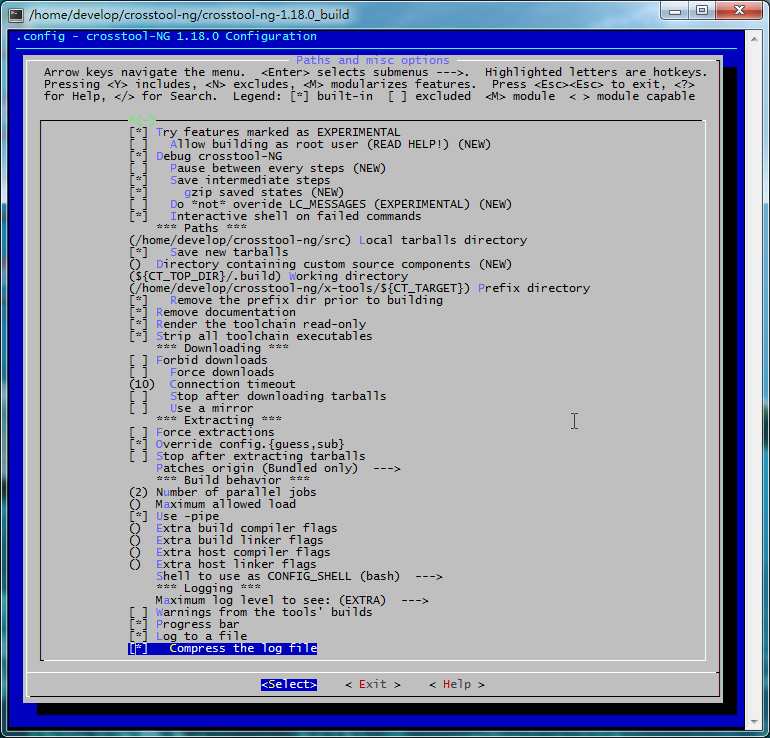This screenshot has height=738, width=770.
Task: Click the terminal icon in title bar
Action: pos(16,15)
